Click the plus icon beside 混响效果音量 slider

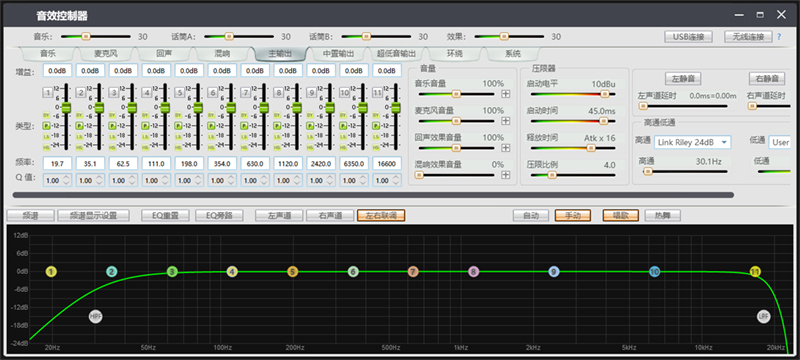pyautogui.click(x=505, y=175)
